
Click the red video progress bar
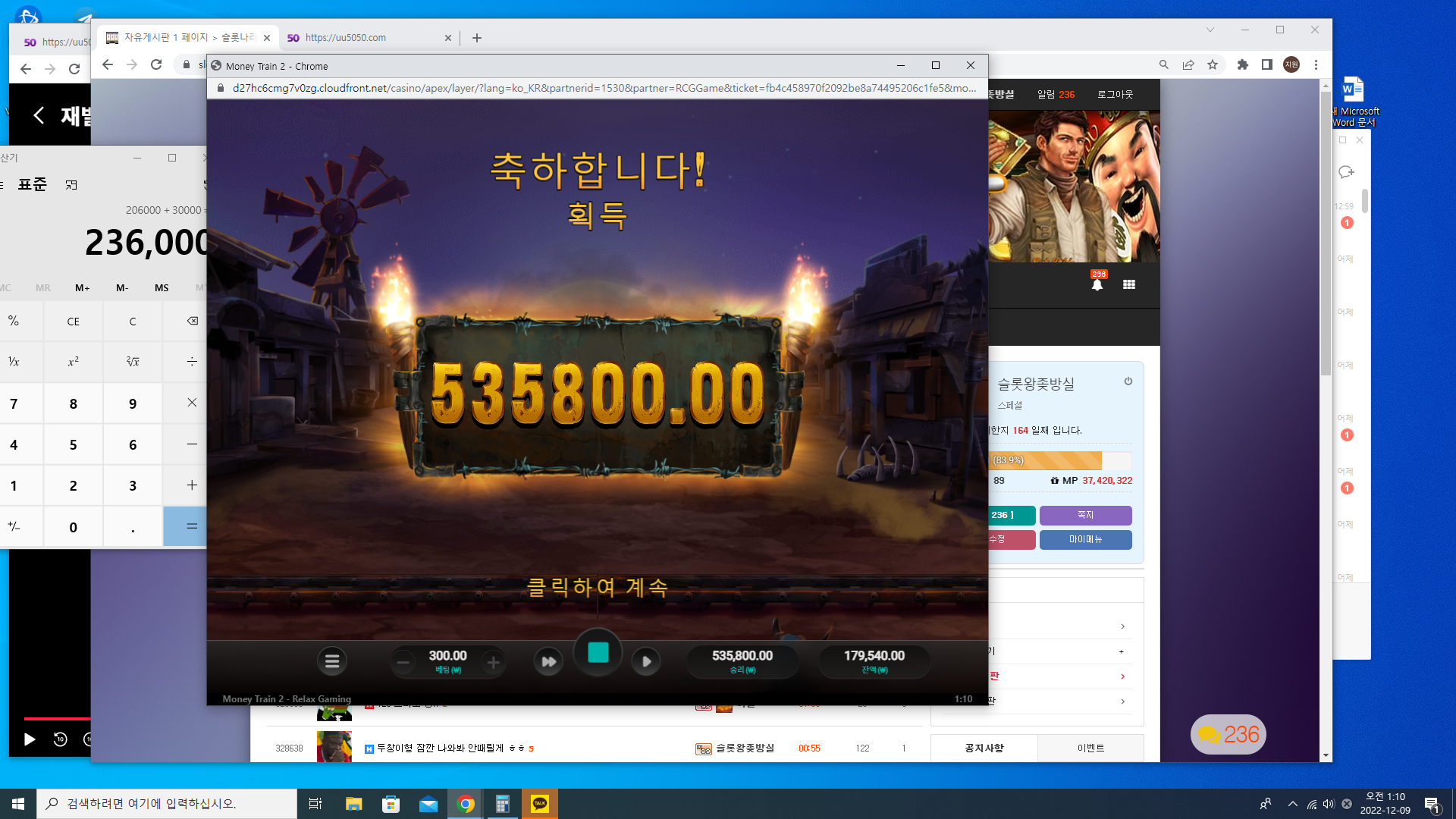[x=57, y=718]
